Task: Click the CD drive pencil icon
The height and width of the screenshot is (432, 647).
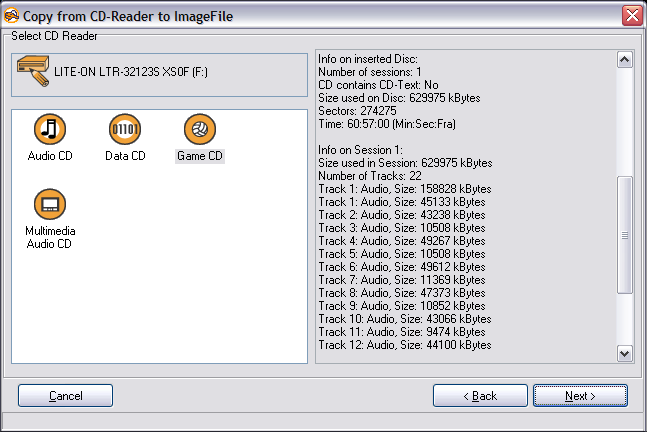Action: click(33, 71)
